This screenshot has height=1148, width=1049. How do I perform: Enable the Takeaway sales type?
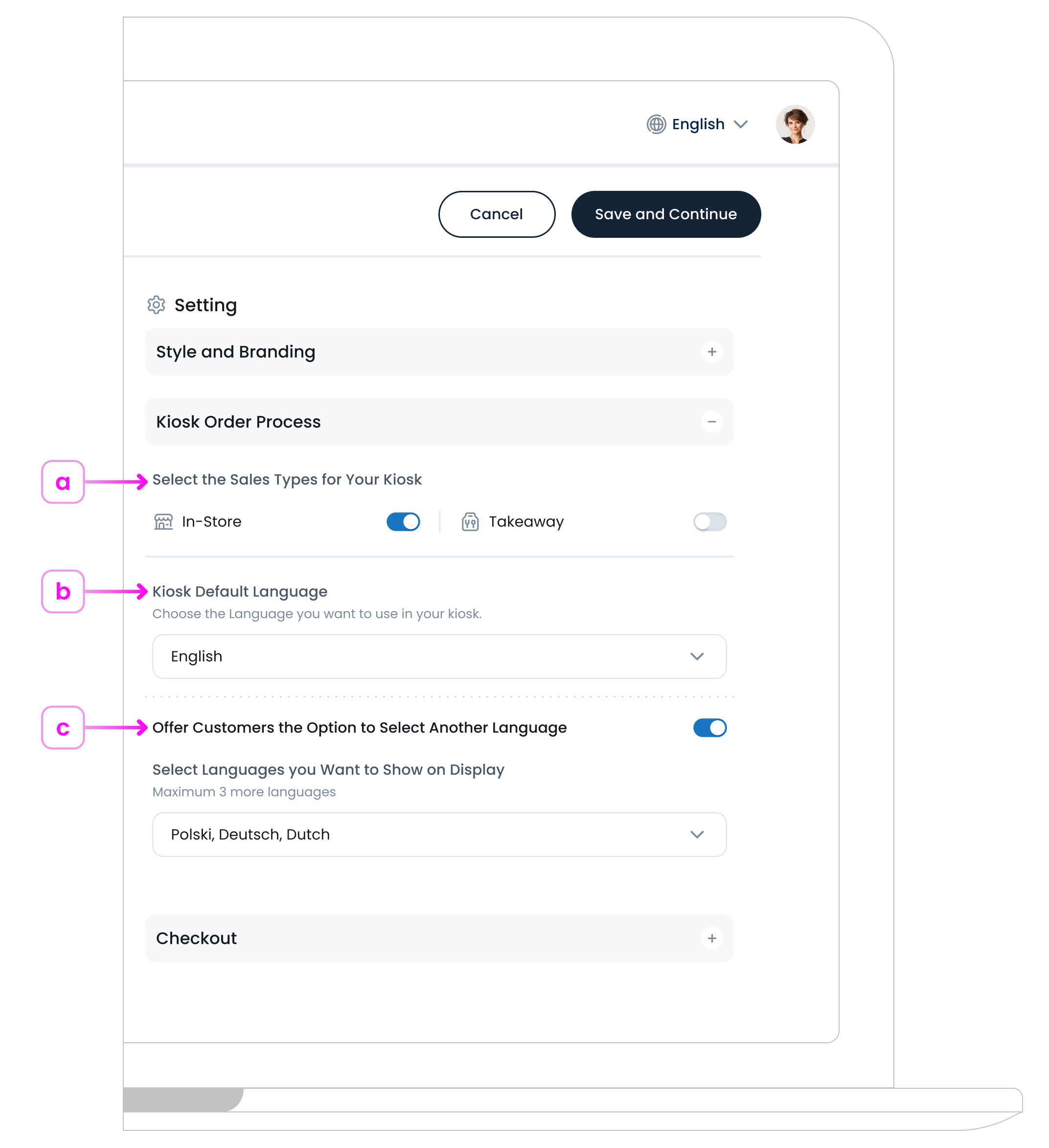709,522
